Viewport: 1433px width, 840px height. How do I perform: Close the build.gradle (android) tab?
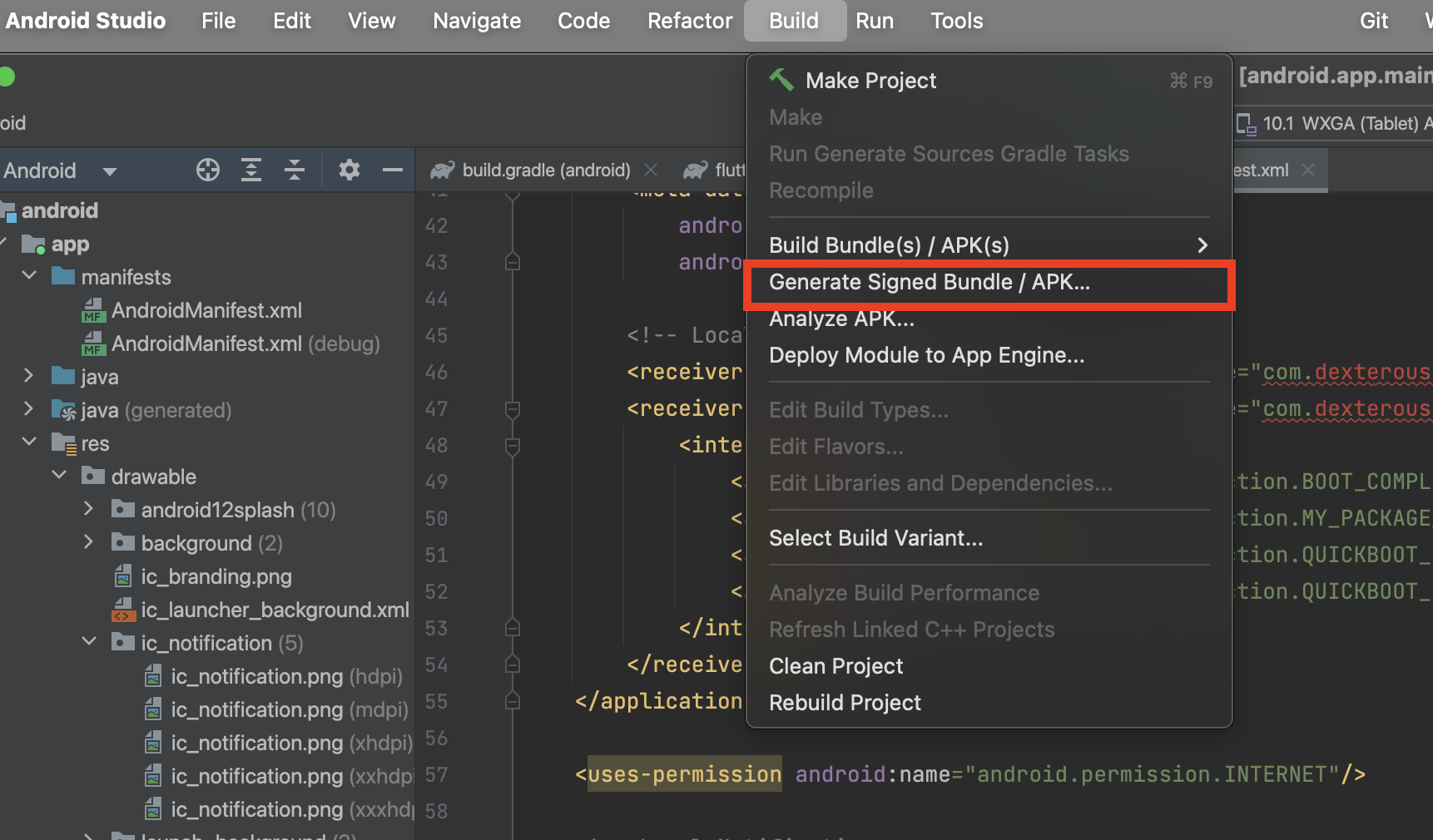pyautogui.click(x=651, y=170)
